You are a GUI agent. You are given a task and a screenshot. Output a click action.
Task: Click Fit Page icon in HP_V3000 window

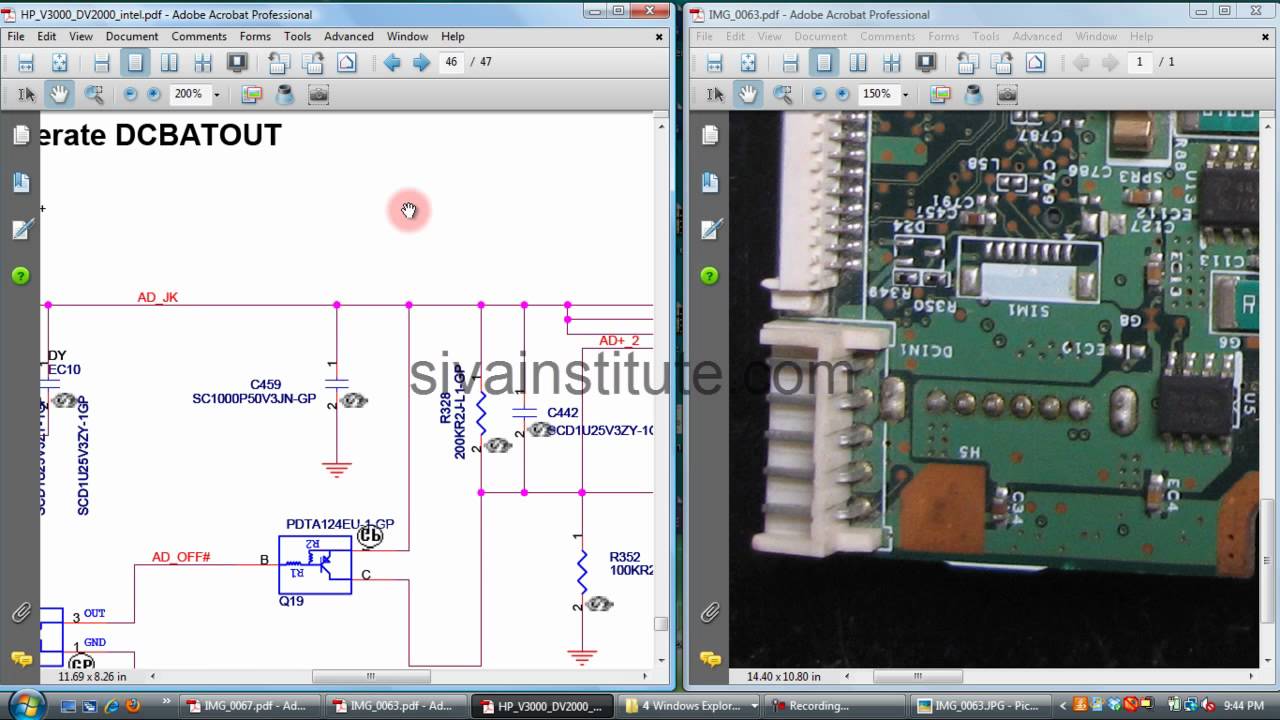coord(60,63)
